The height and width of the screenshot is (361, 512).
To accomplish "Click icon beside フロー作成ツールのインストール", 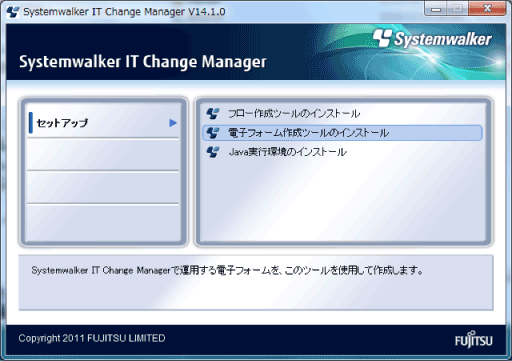I will [213, 114].
